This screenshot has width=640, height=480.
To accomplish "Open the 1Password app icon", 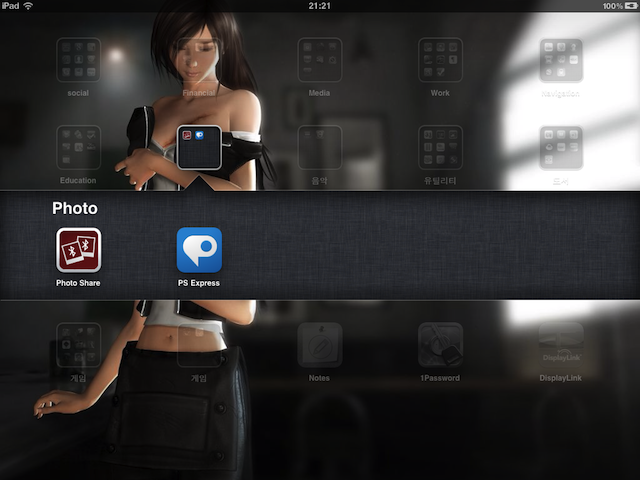I will (x=440, y=345).
